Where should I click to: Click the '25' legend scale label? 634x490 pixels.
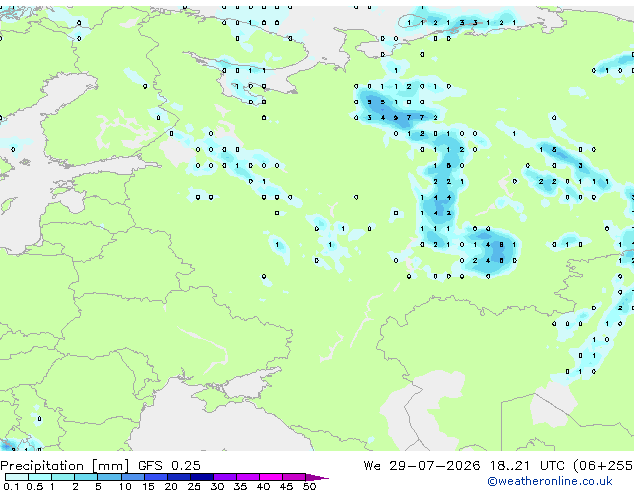coord(194,486)
